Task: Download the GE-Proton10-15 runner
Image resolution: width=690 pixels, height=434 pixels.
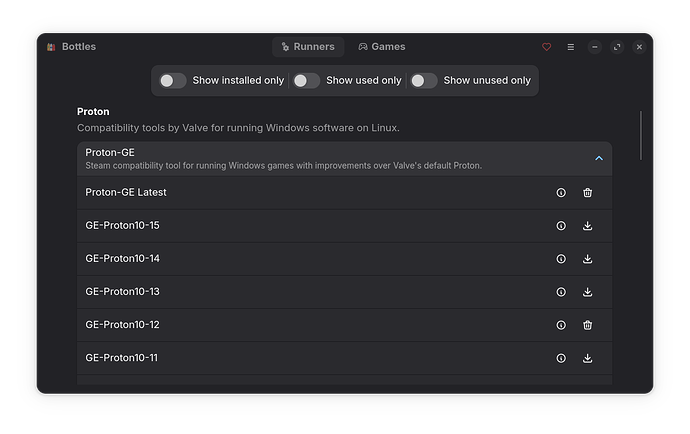Action: click(x=587, y=226)
